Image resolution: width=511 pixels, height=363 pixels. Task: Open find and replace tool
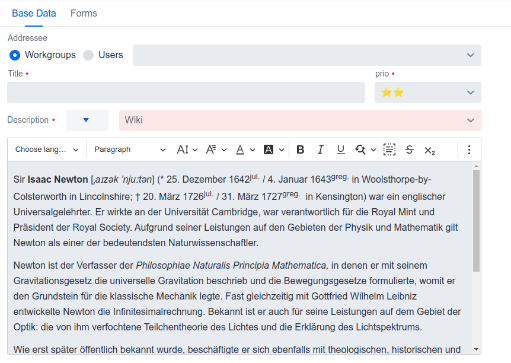(360, 150)
